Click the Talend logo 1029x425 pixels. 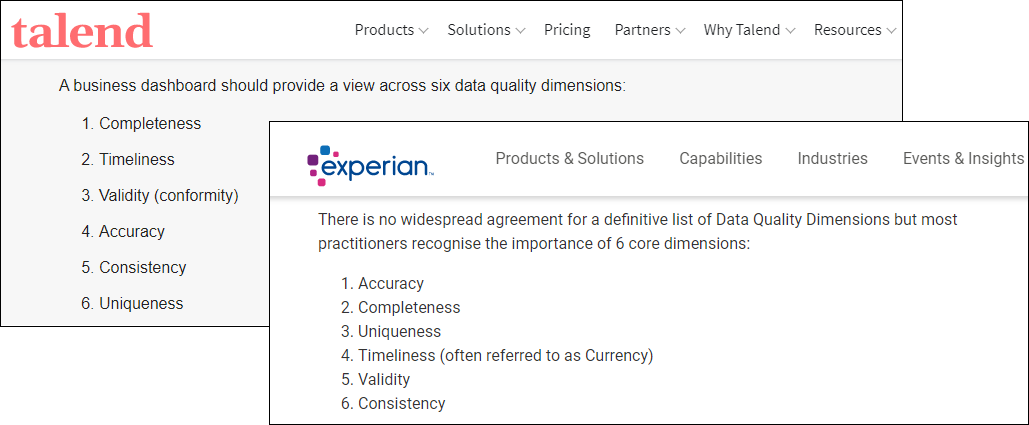pyautogui.click(x=82, y=31)
